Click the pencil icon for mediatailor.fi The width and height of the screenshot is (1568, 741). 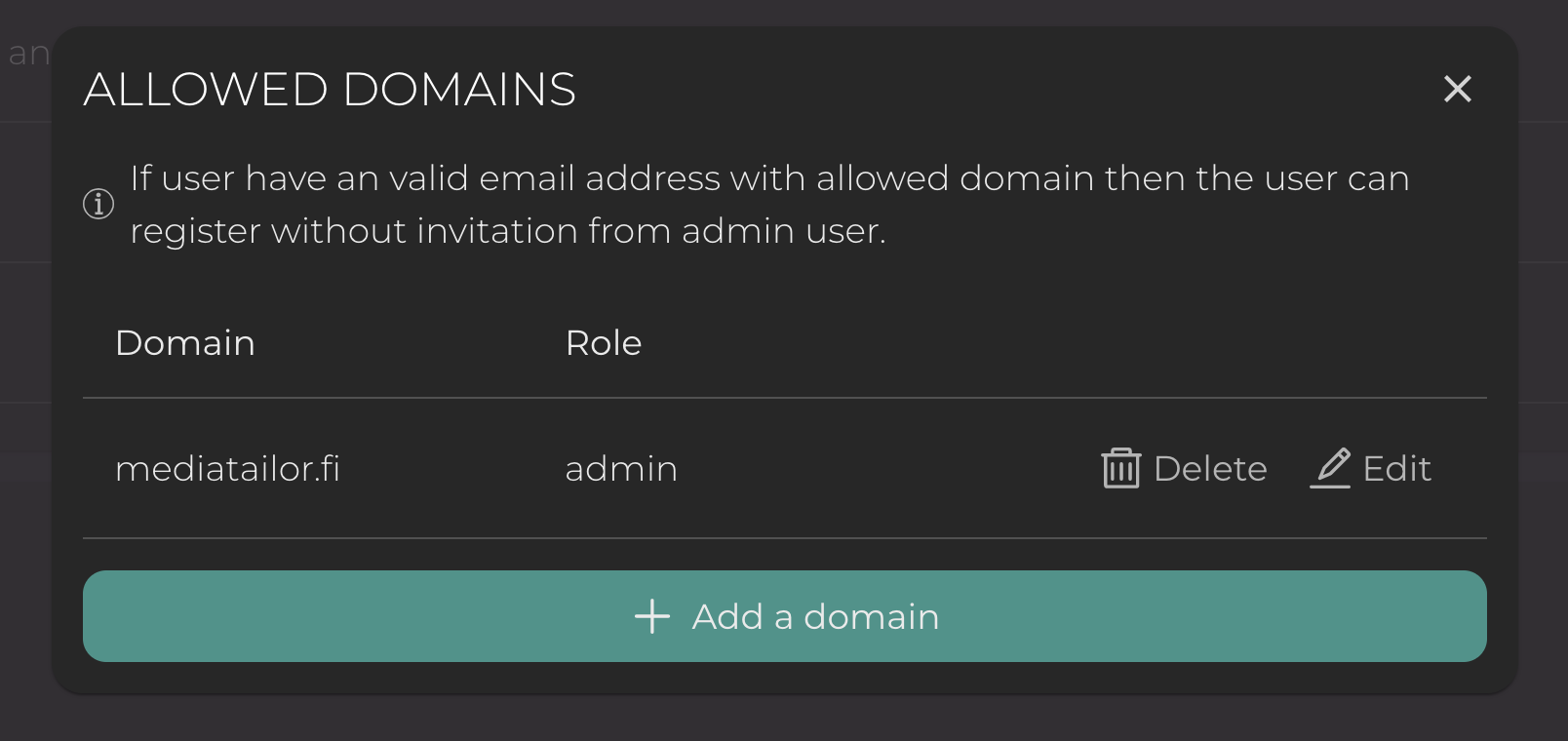(x=1331, y=468)
